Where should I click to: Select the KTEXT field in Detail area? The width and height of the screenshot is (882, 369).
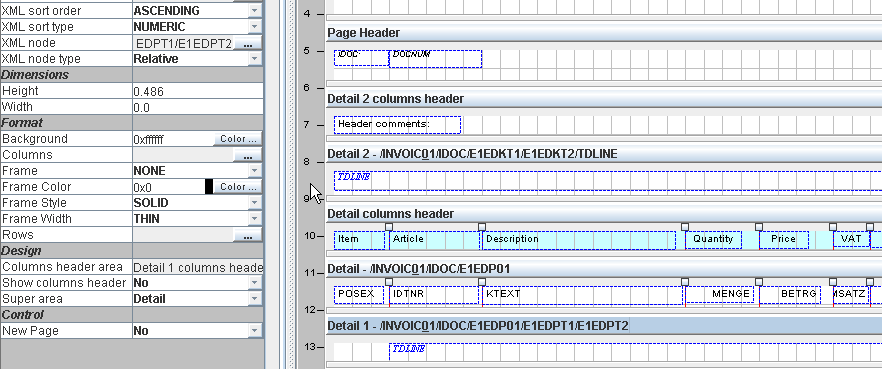coord(582,295)
